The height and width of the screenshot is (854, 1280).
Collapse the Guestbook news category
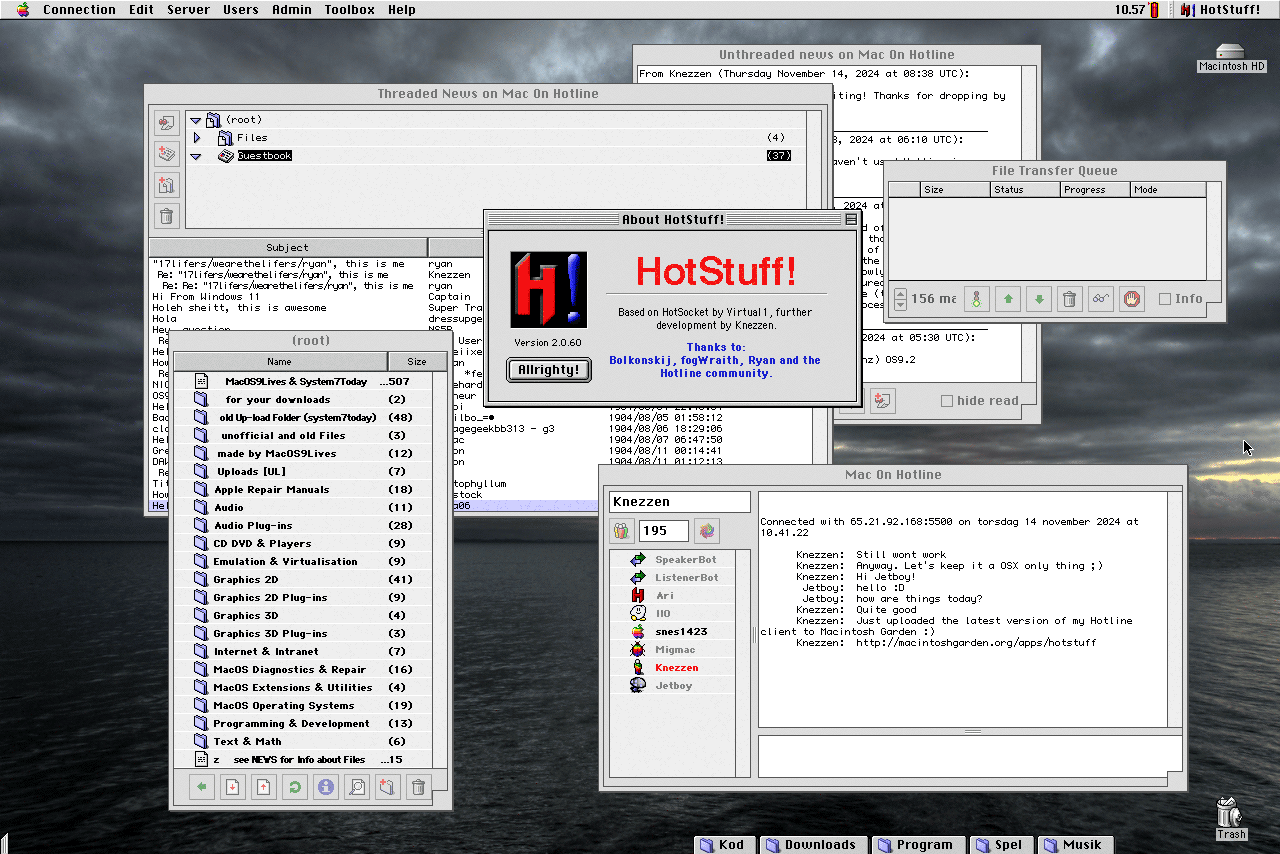(x=197, y=156)
